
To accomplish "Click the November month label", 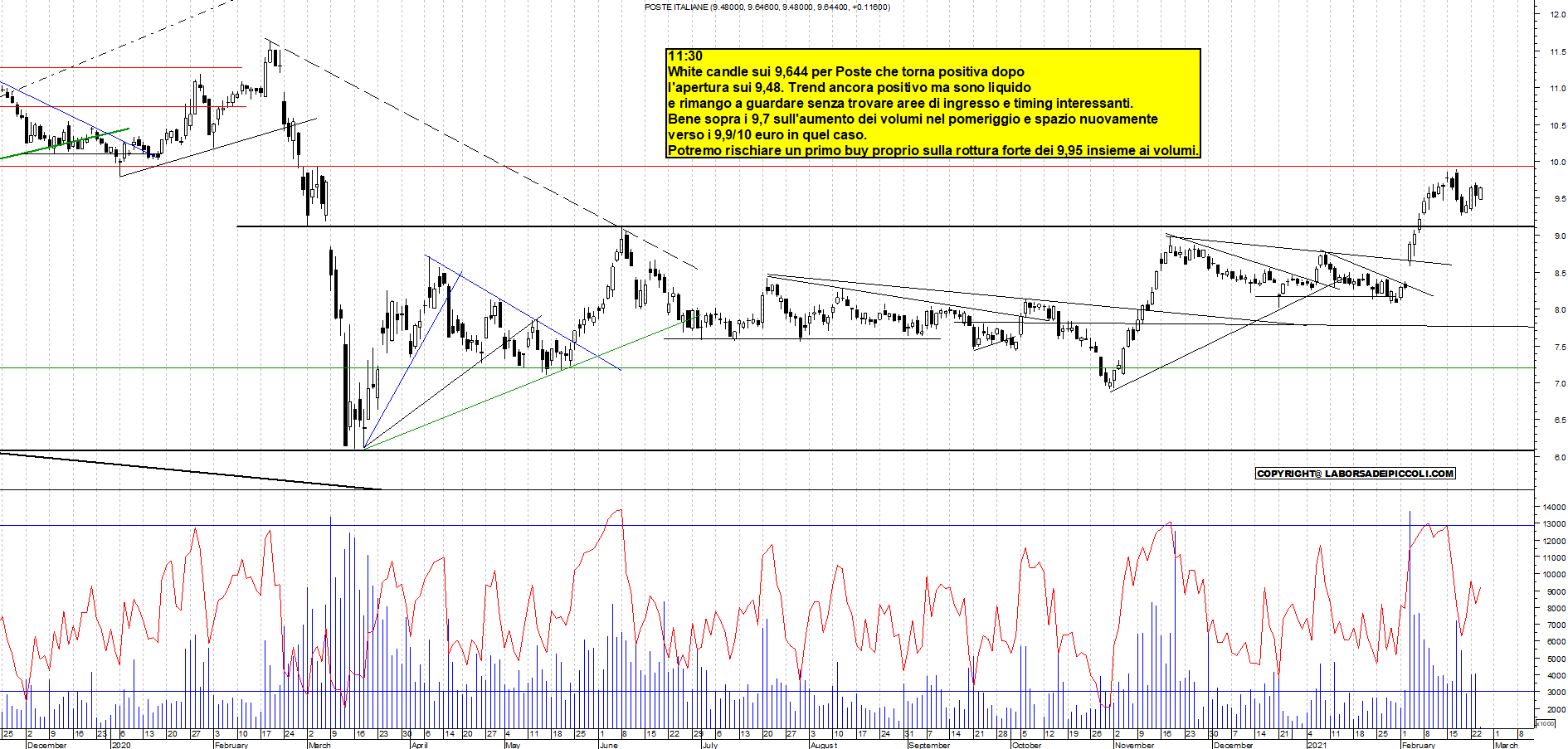I will [x=1134, y=745].
